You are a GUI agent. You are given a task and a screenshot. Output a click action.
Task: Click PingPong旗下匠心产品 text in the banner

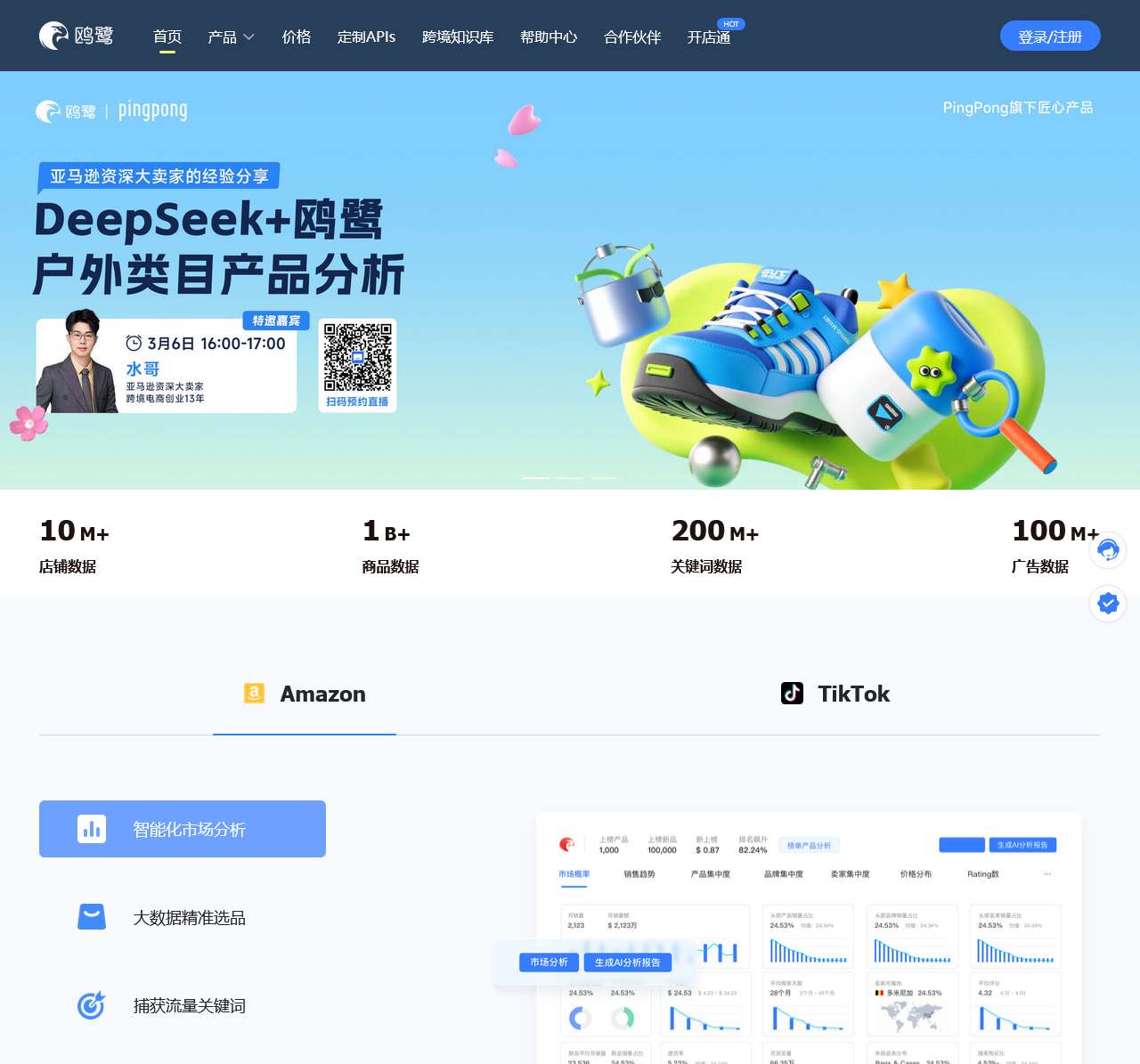click(1018, 107)
